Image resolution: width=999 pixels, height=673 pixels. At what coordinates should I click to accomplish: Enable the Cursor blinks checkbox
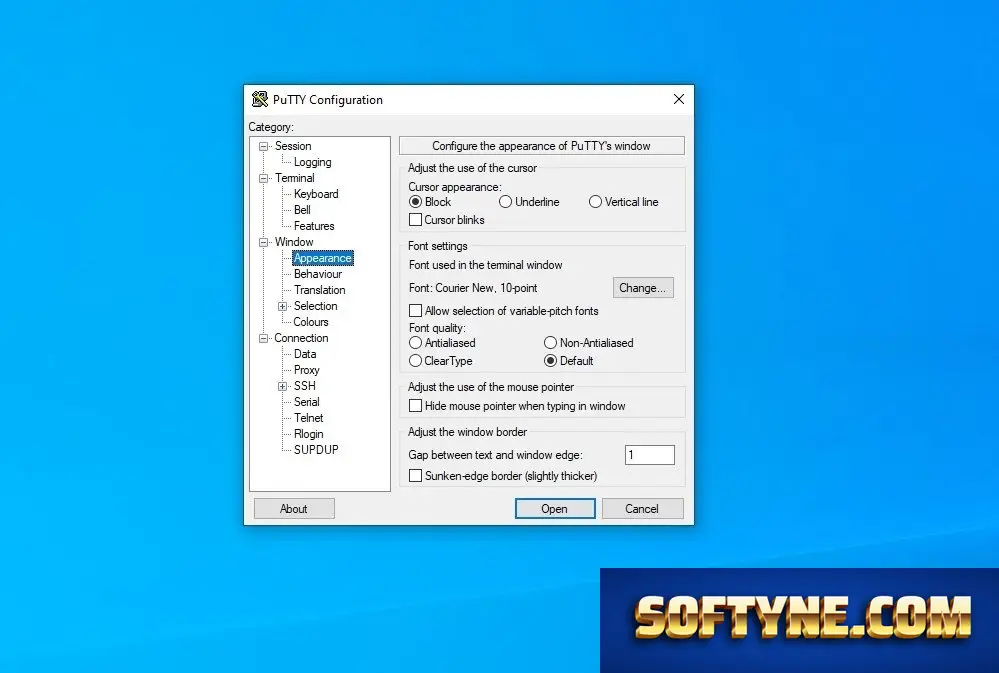pos(415,220)
